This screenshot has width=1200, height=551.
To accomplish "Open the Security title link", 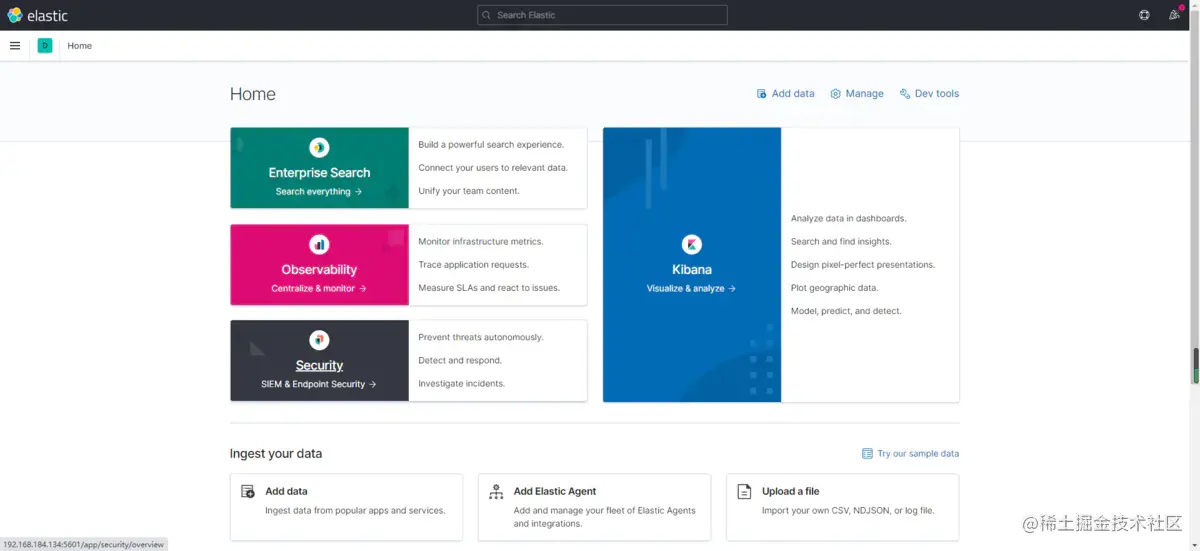I will [319, 366].
